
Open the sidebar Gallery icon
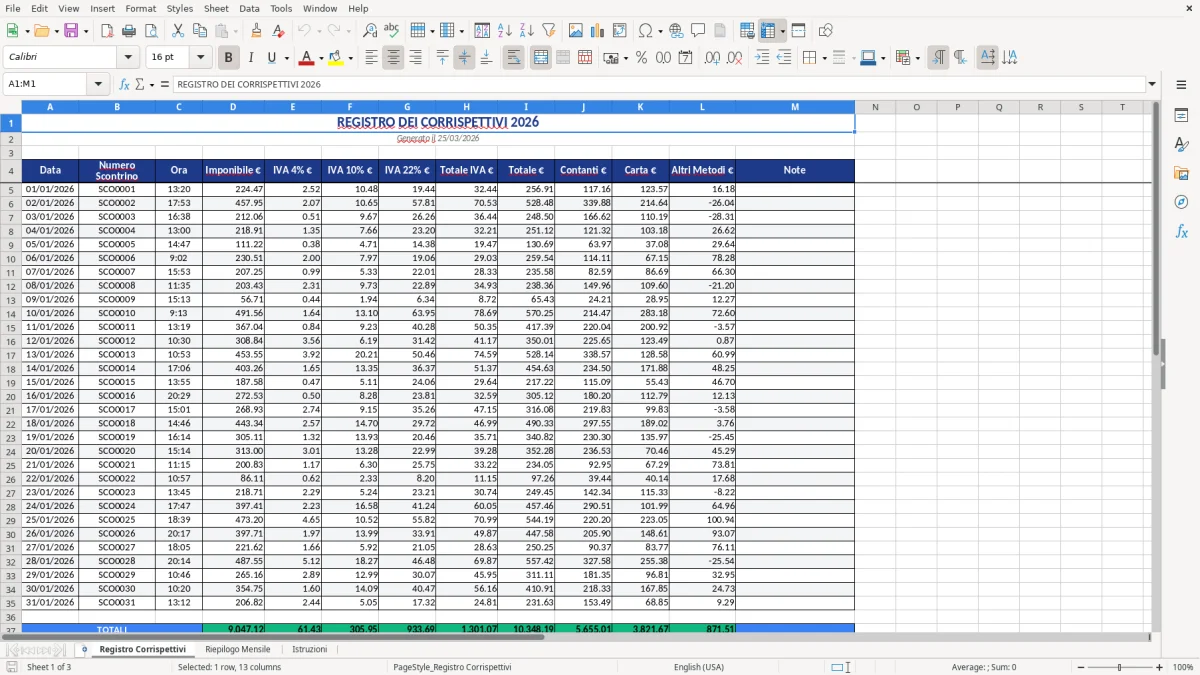[1181, 173]
